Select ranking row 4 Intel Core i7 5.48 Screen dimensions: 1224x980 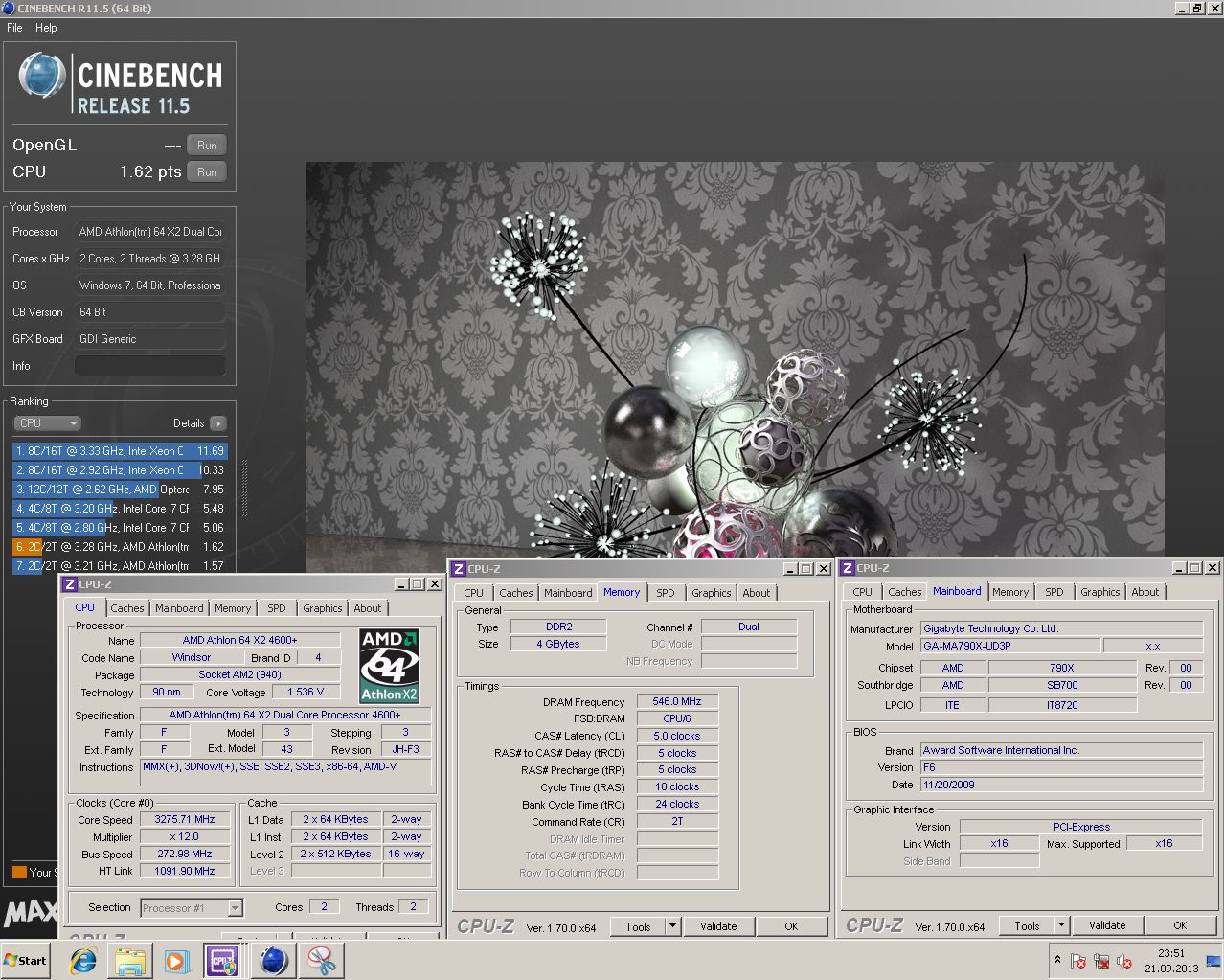click(120, 509)
